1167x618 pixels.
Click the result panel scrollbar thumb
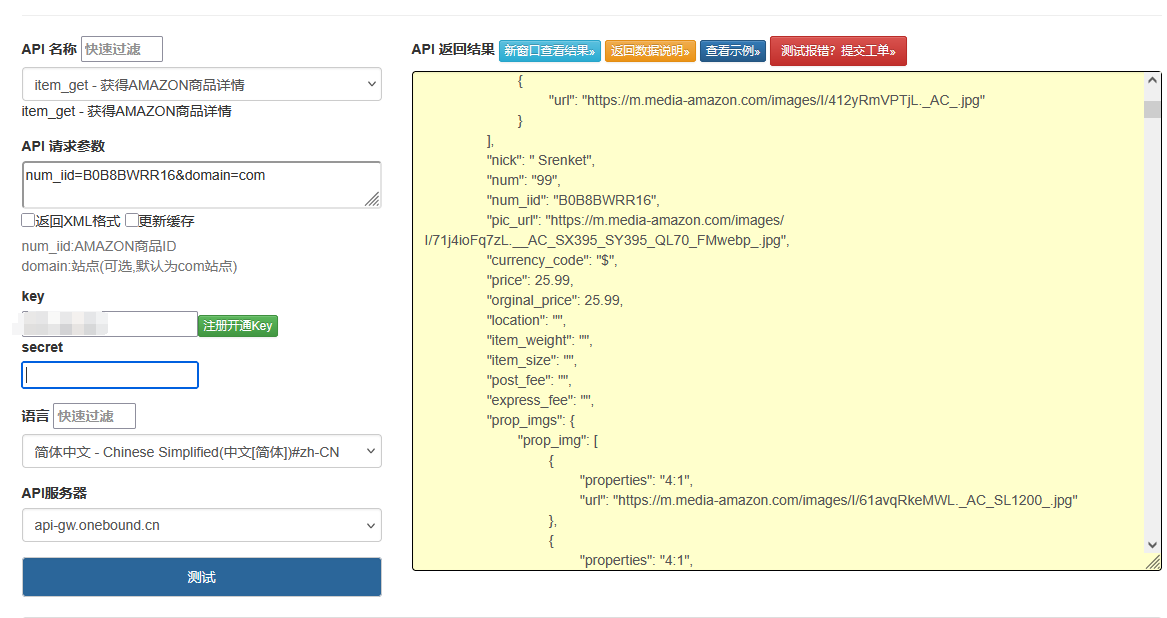(1152, 109)
